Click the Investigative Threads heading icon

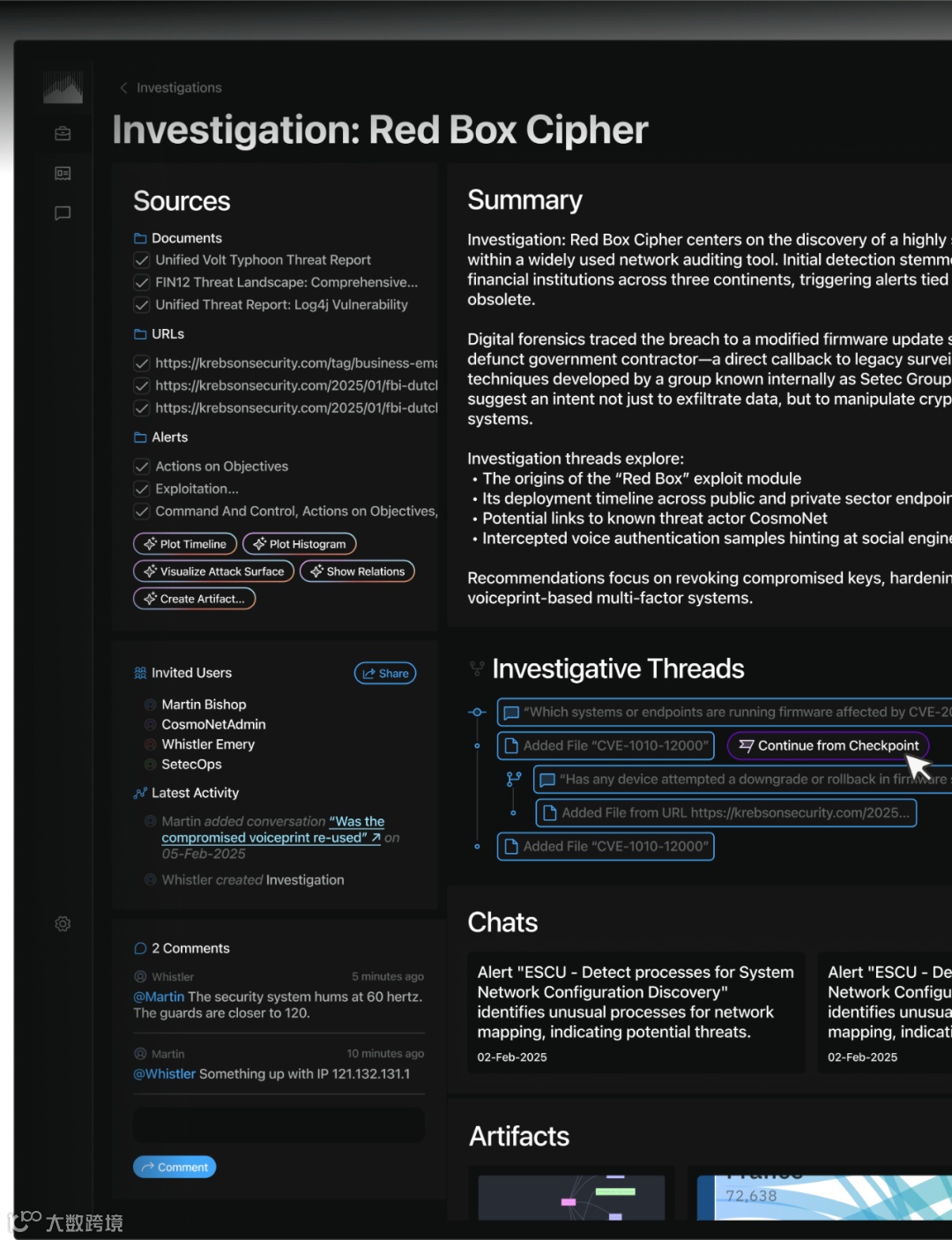coord(477,669)
